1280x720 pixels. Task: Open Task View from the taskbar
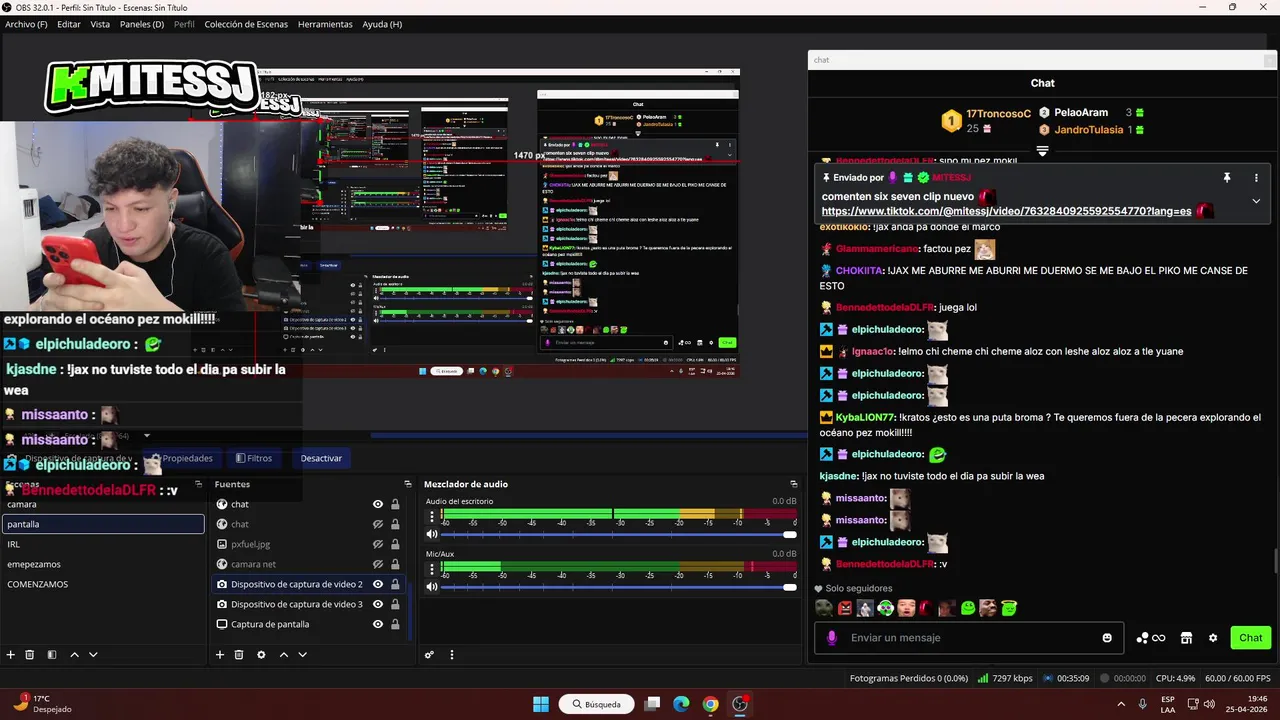[x=652, y=704]
